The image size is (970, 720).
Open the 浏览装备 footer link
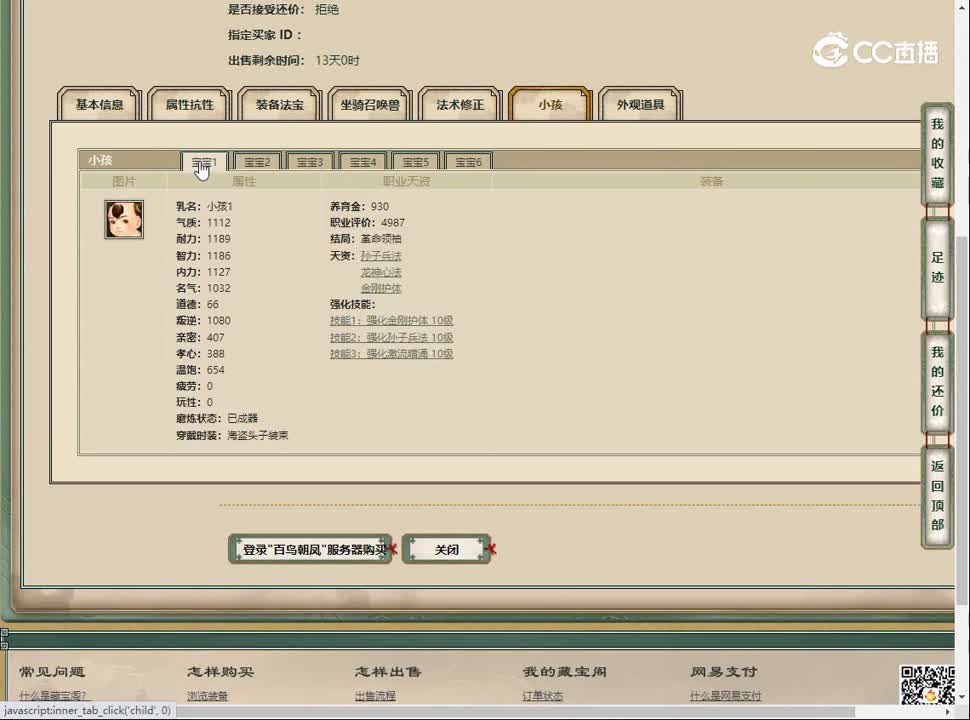point(207,696)
